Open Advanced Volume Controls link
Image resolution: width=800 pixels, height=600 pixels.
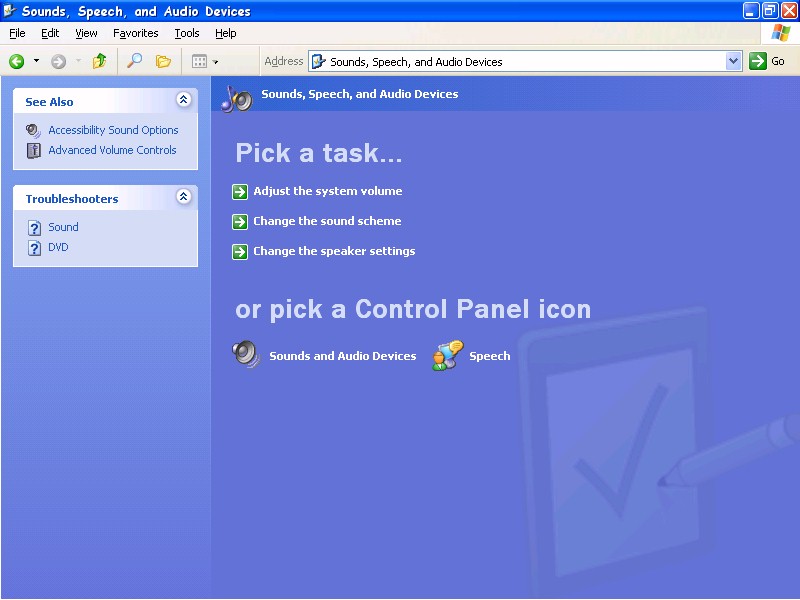[x=112, y=150]
